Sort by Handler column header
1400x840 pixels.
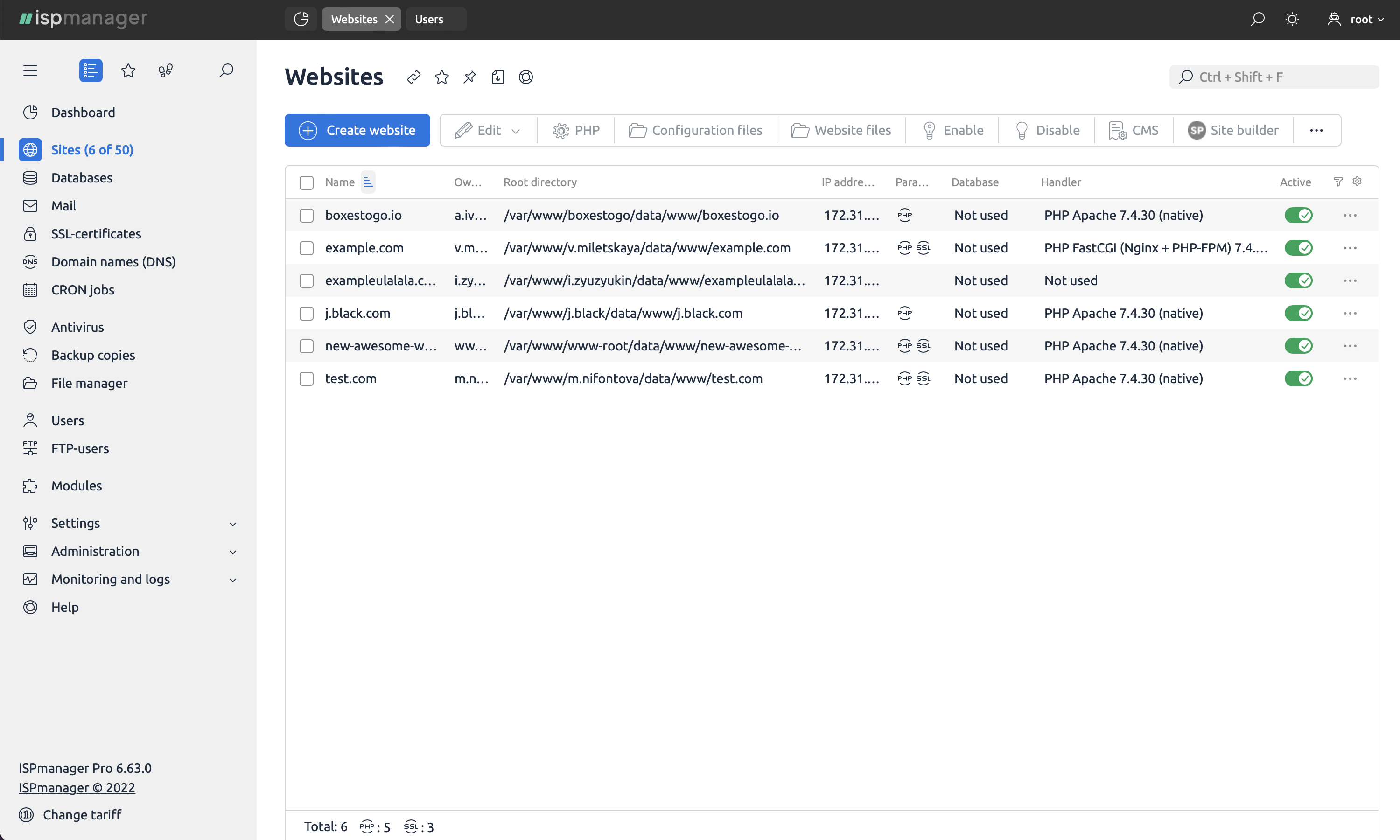pos(1061,182)
